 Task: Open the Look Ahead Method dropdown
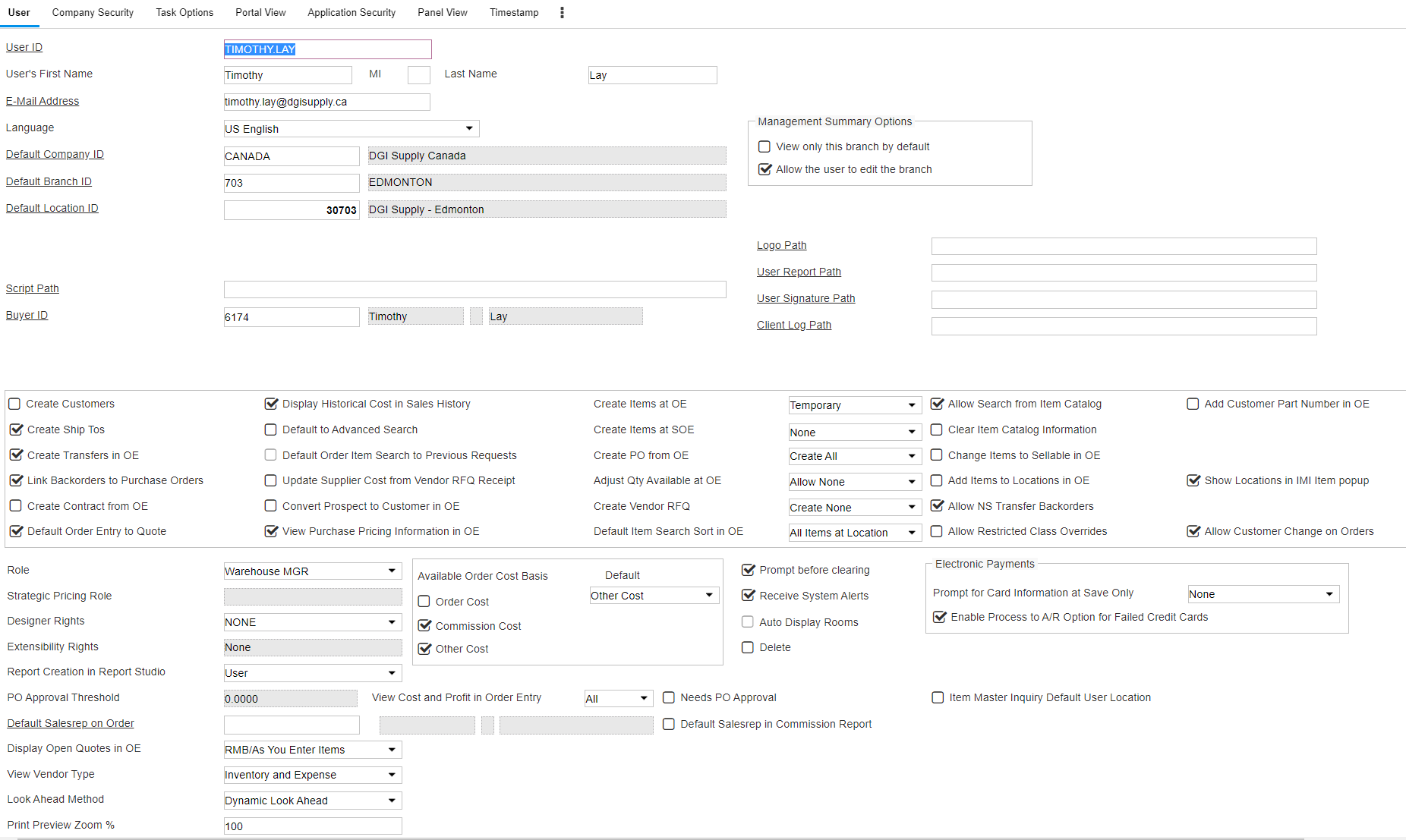[312, 801]
